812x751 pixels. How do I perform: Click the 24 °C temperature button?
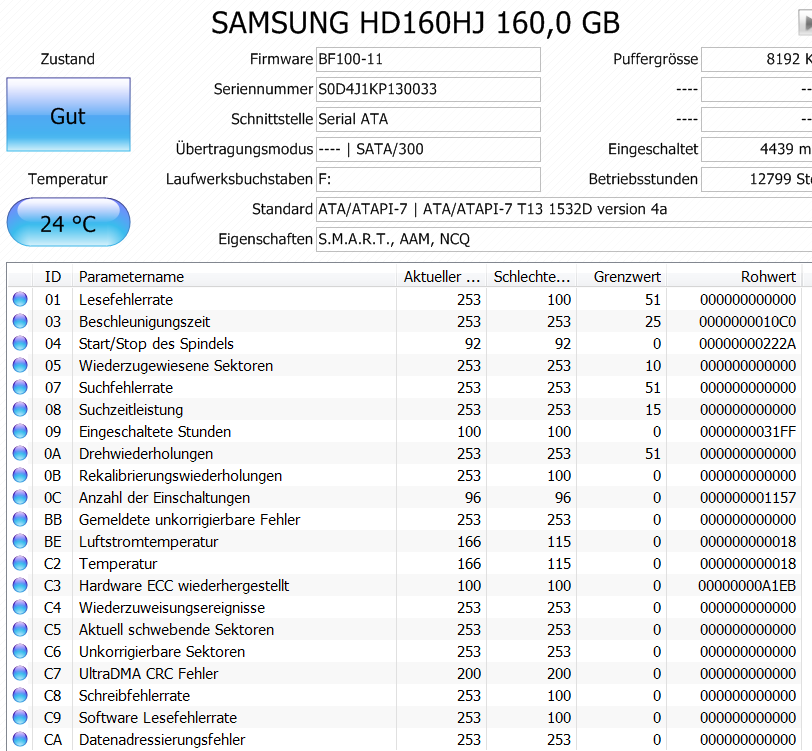click(x=68, y=222)
